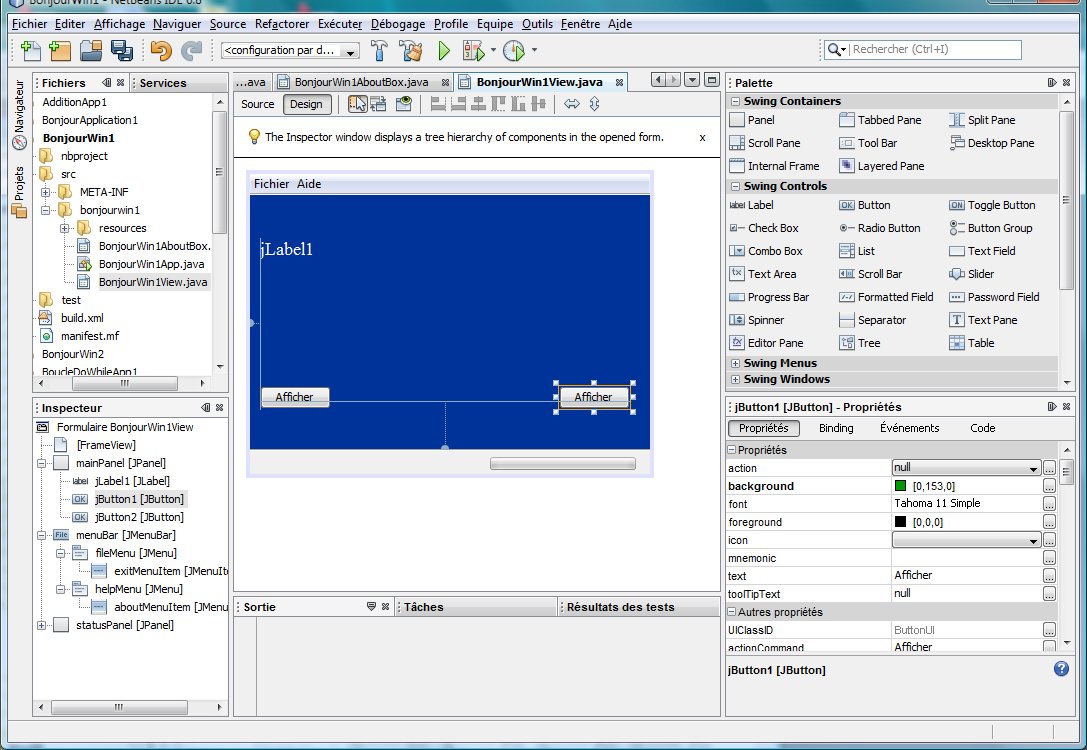
Task: Select the left Afficher button on the form
Action: (x=295, y=396)
